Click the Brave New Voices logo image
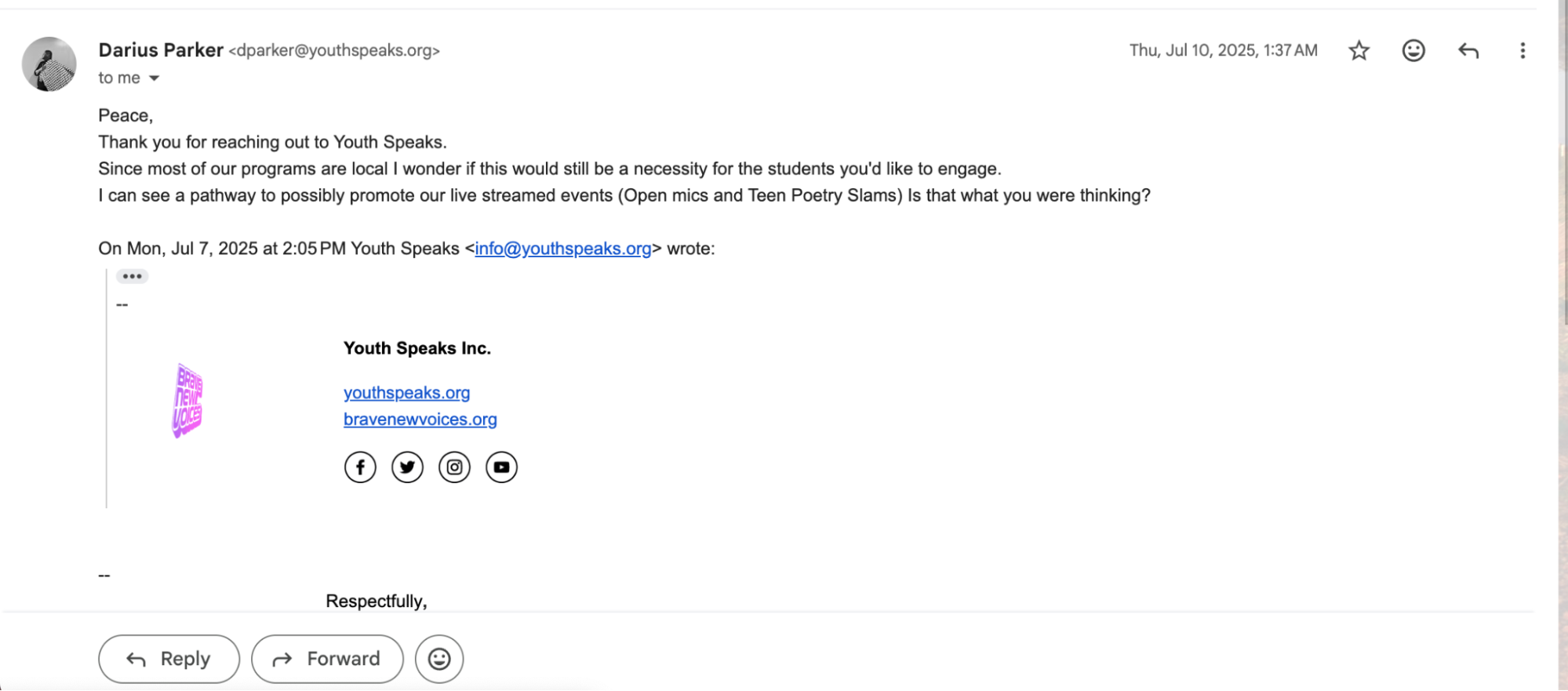The width and height of the screenshot is (1568, 691). (187, 401)
